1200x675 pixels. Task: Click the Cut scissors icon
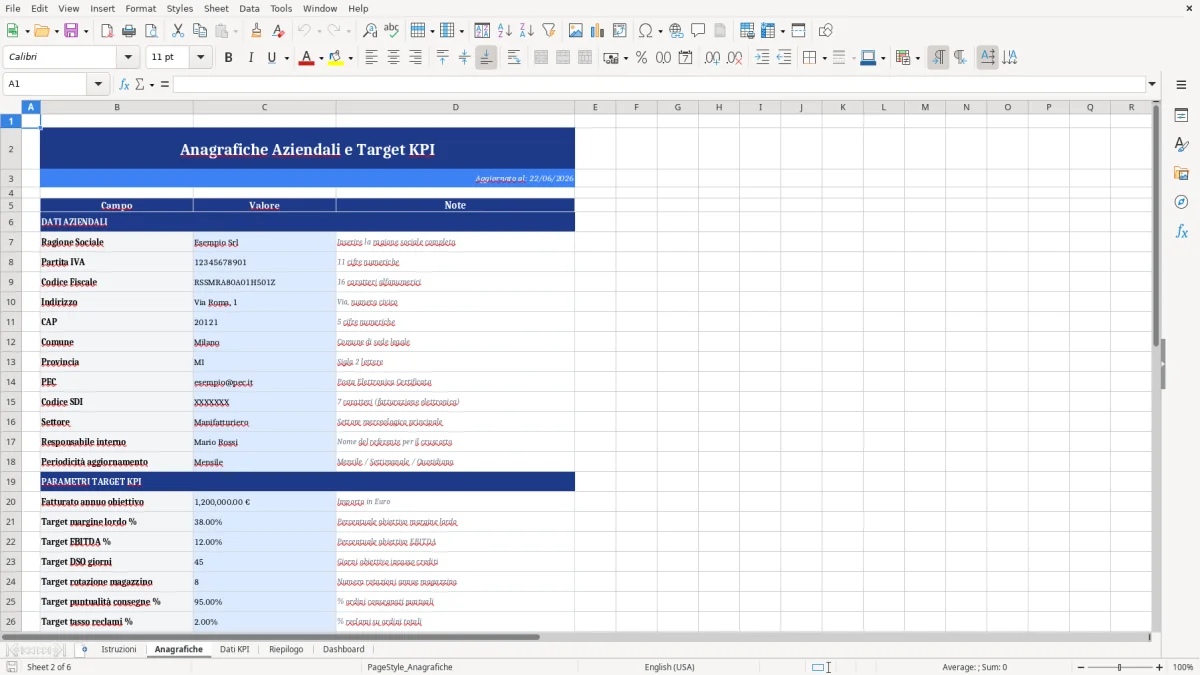point(178,31)
